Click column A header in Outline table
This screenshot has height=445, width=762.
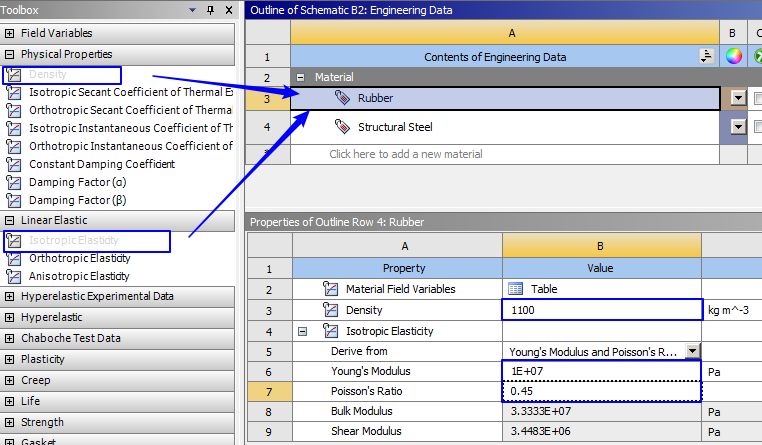pos(505,33)
